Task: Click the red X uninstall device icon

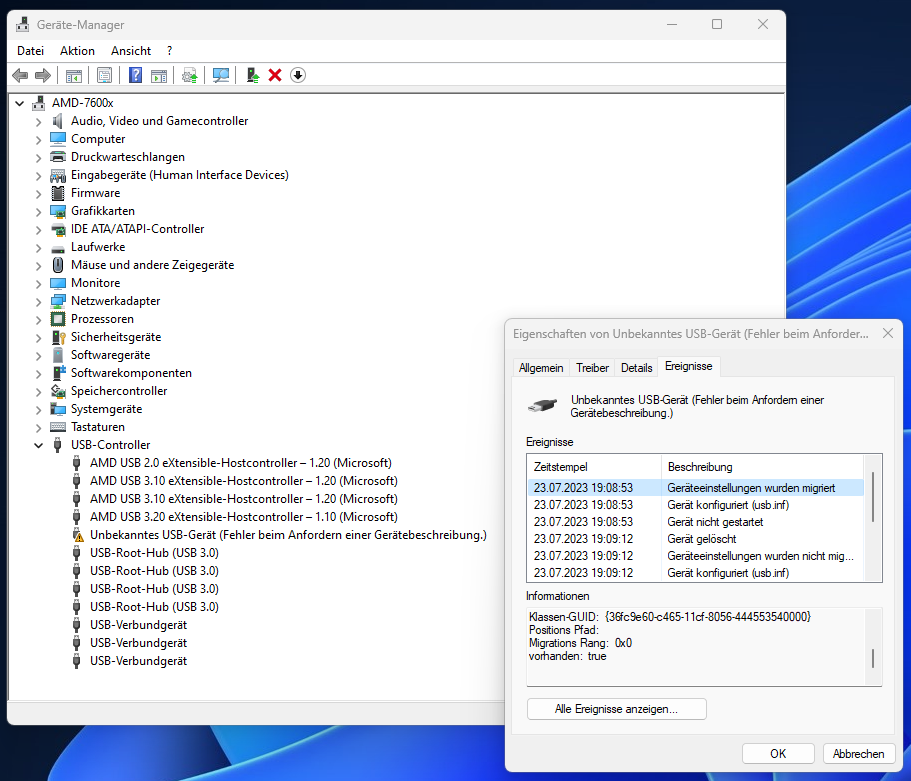Action: 275,75
